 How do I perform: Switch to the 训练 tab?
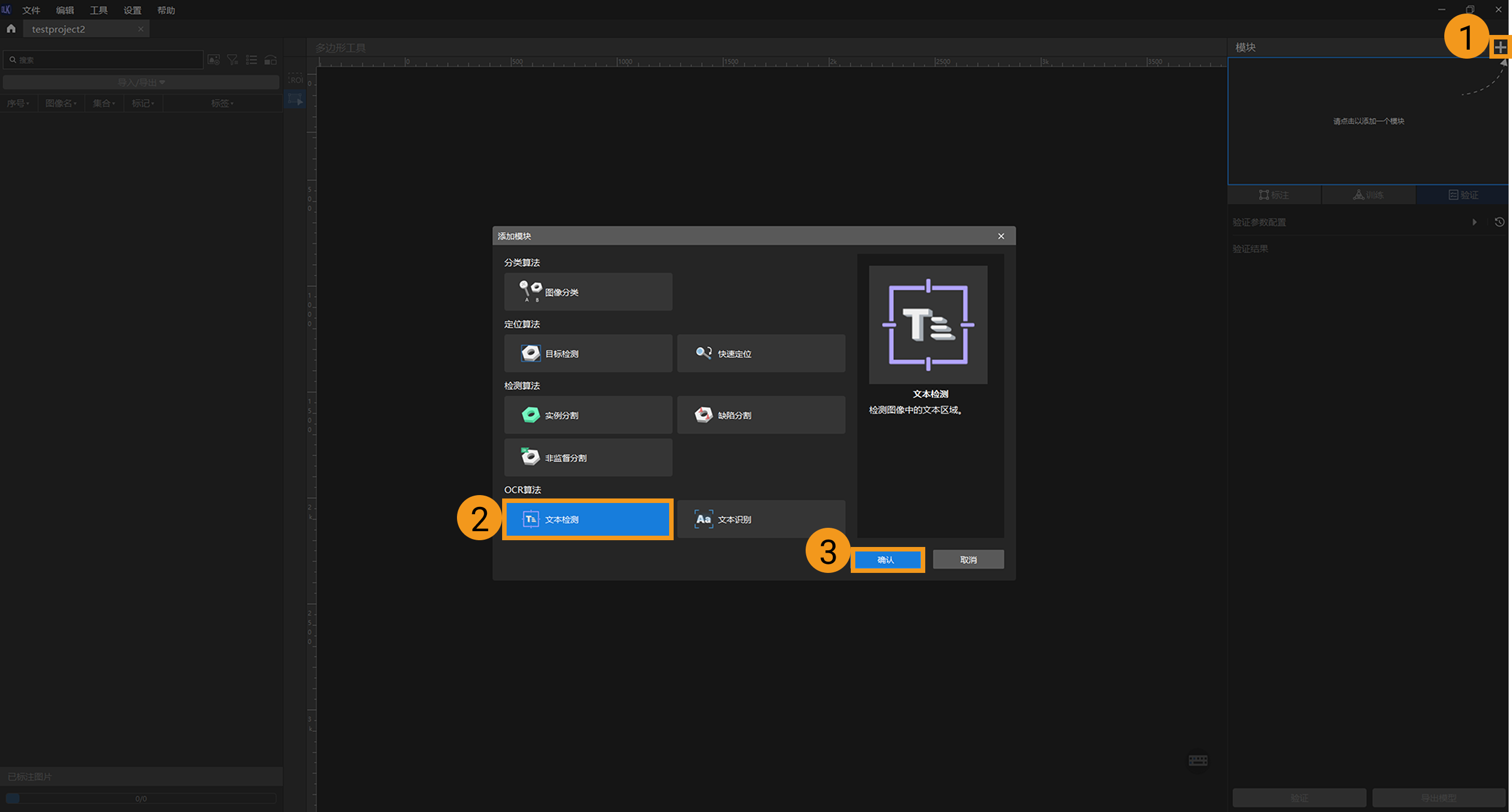click(1368, 195)
